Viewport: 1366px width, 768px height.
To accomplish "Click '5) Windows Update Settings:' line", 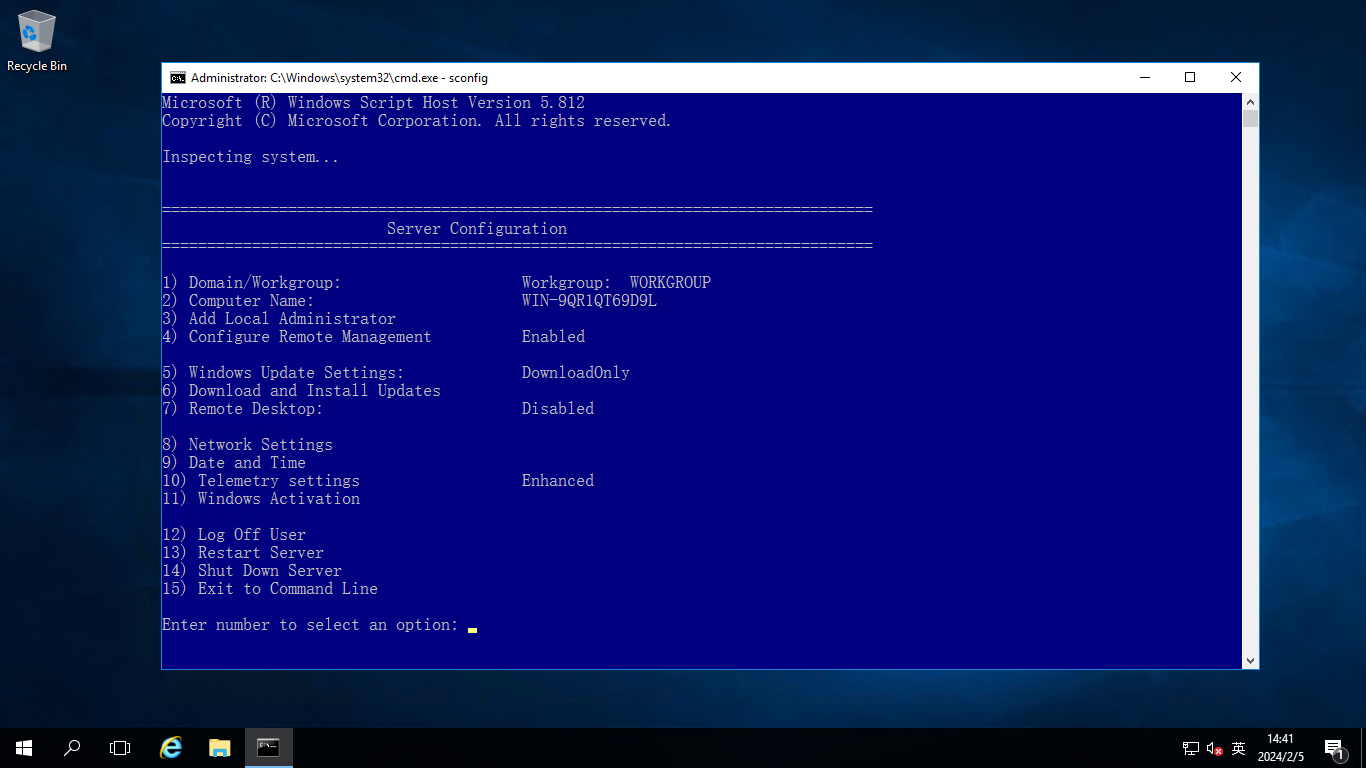I will [x=283, y=373].
